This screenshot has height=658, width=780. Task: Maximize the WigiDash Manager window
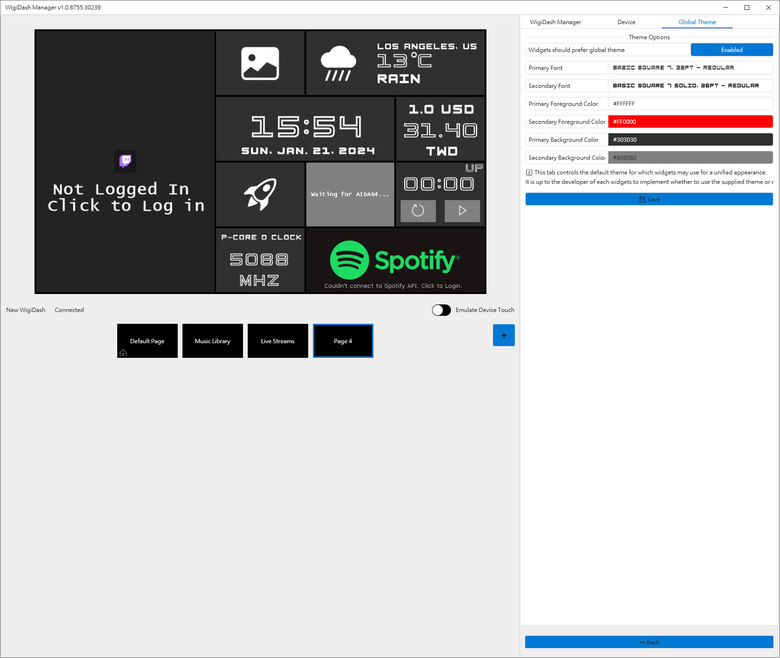point(747,7)
